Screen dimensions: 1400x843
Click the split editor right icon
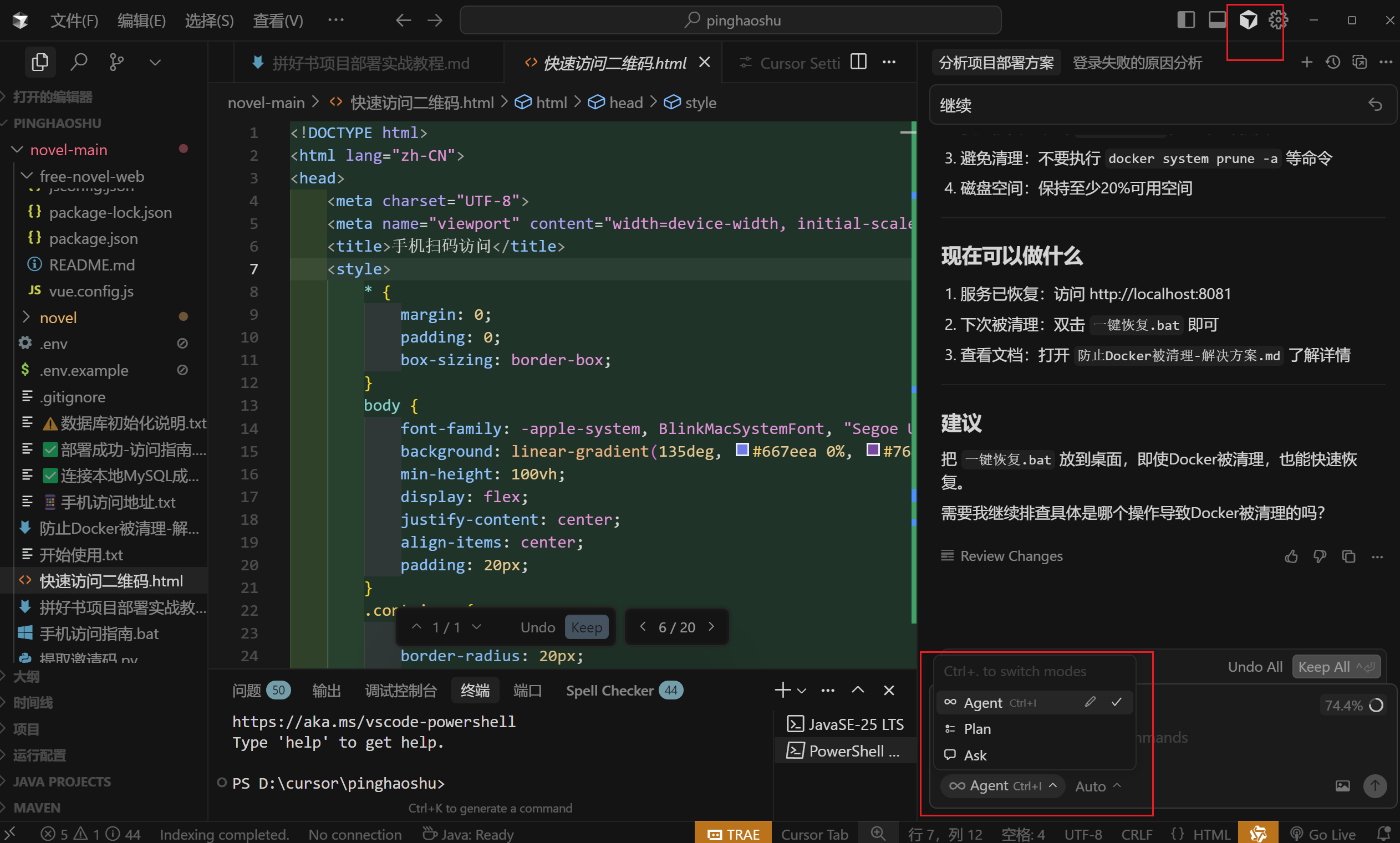pyautogui.click(x=858, y=62)
